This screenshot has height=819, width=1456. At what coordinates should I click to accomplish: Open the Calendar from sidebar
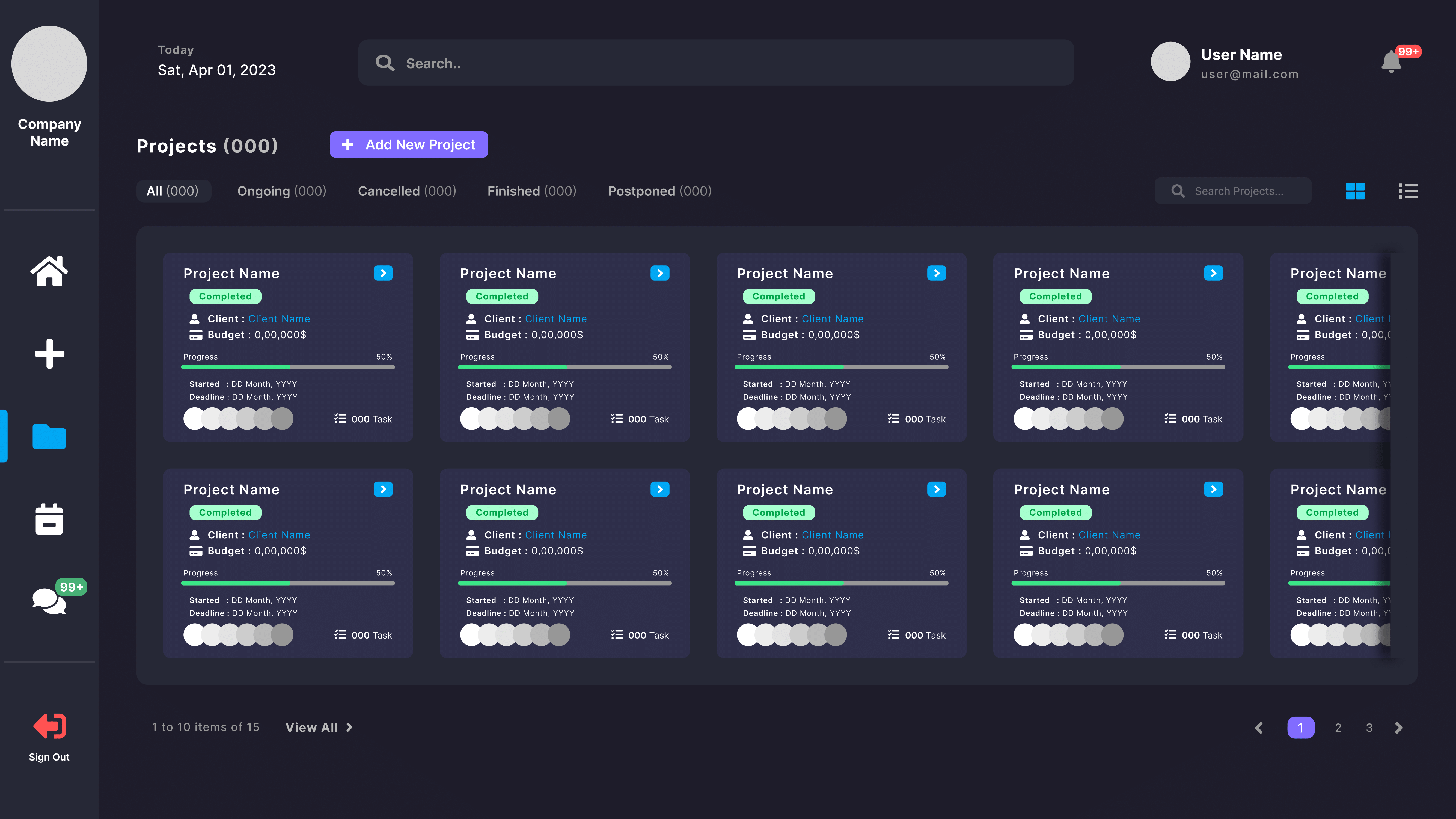click(x=49, y=519)
